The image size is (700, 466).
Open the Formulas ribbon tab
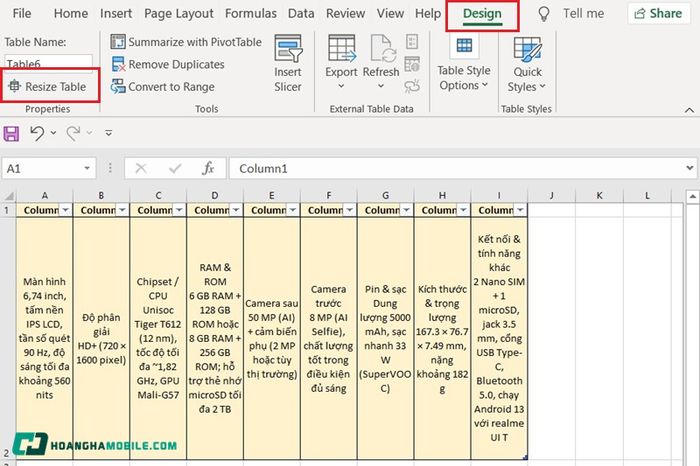coord(251,13)
